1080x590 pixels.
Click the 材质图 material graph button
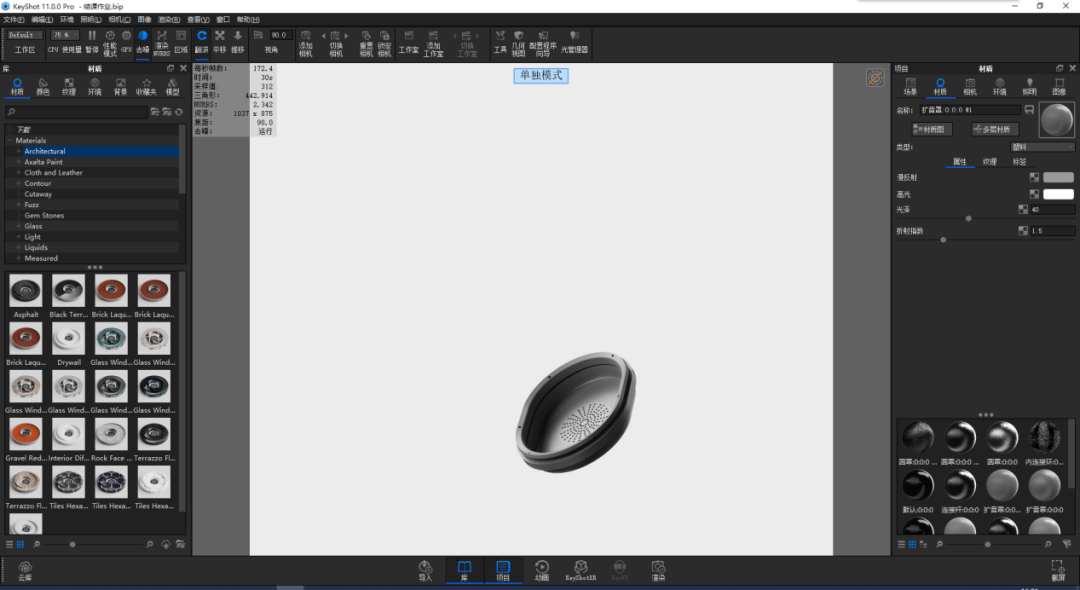tap(932, 129)
